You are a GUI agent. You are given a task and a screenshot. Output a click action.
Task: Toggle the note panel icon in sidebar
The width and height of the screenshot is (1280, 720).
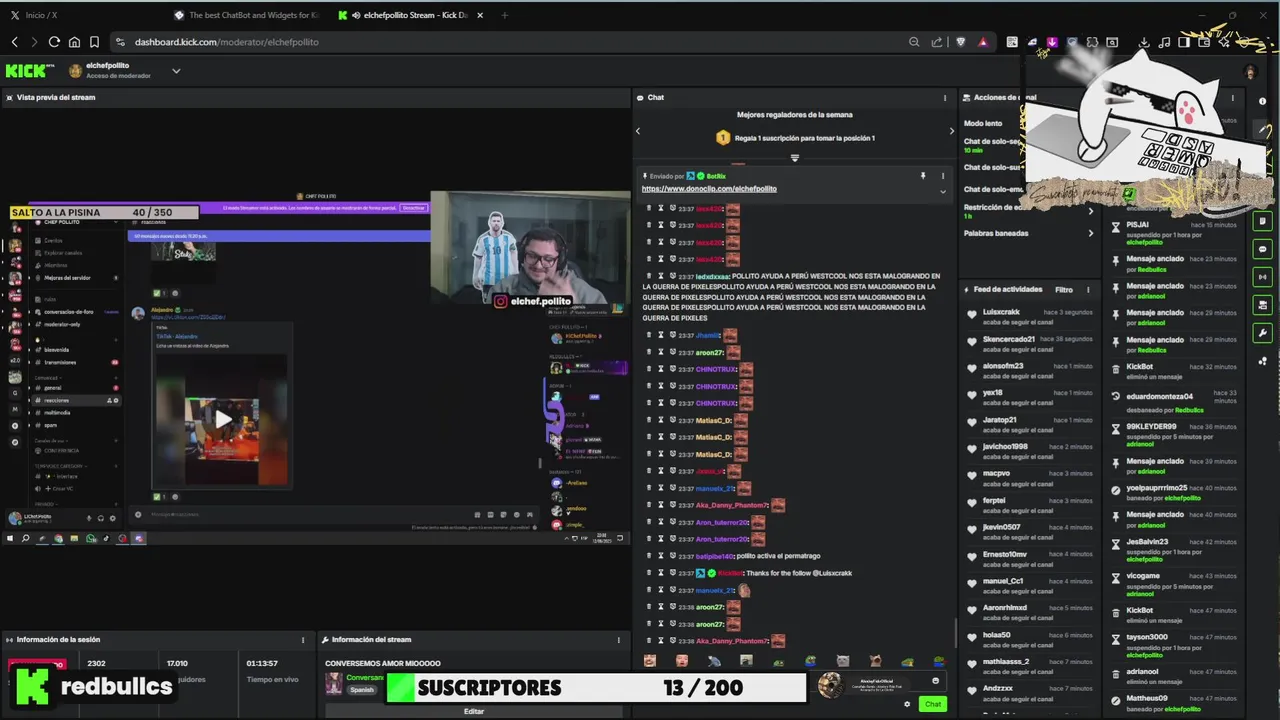pos(1263,222)
